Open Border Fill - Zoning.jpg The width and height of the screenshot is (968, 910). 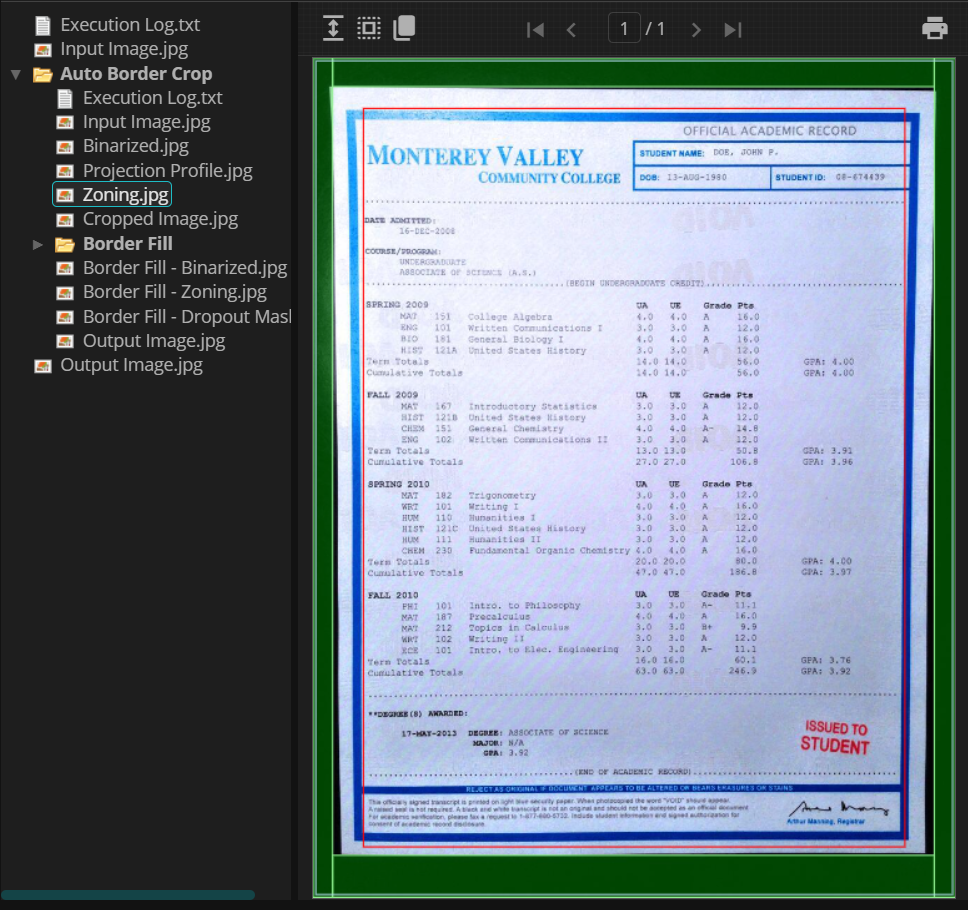(175, 291)
